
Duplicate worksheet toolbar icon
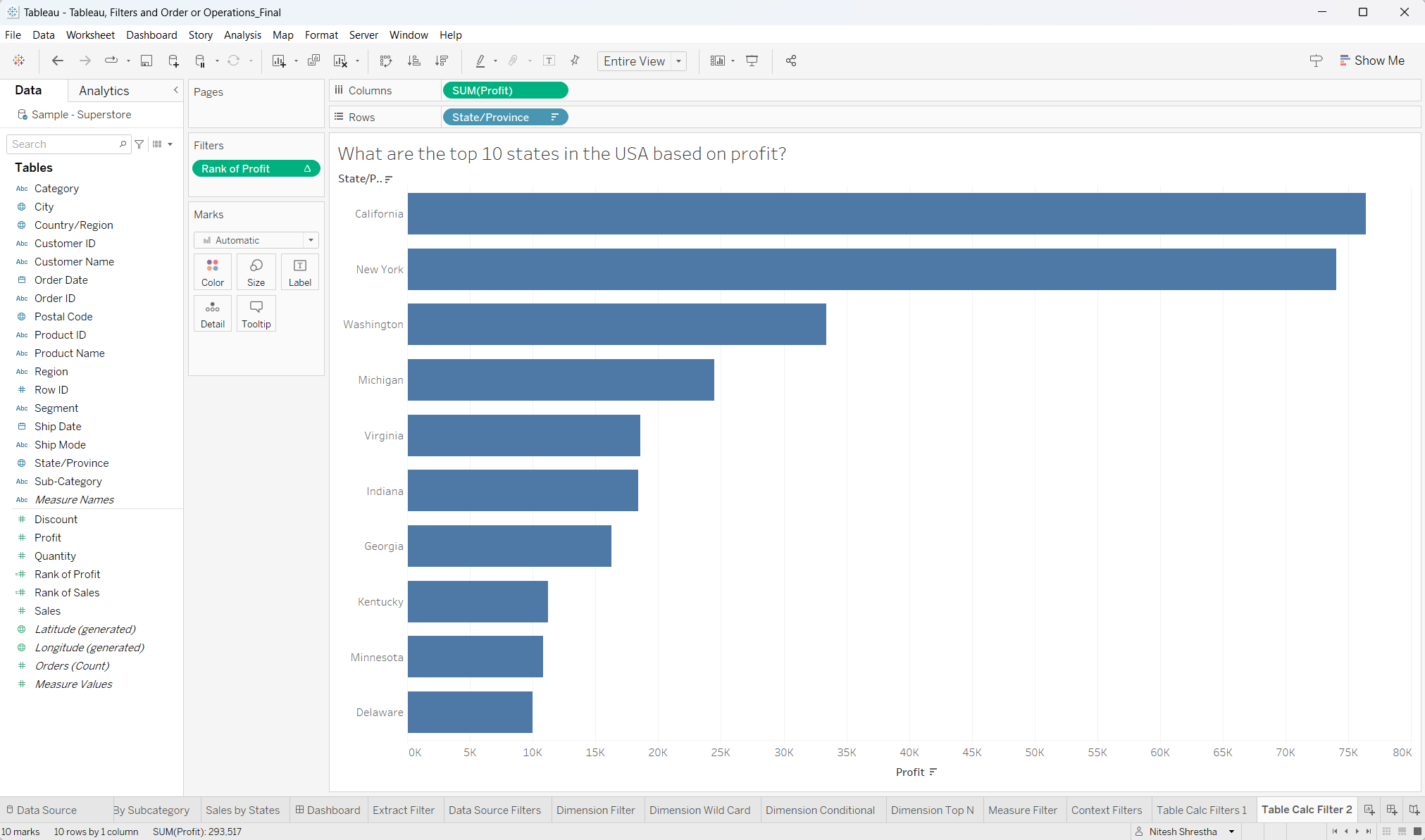[x=314, y=61]
